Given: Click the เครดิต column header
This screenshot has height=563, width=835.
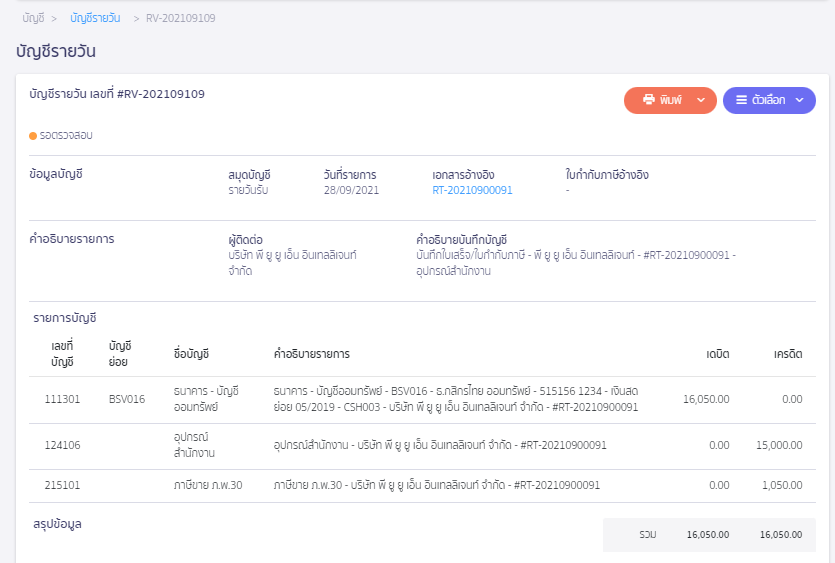Looking at the screenshot, I should (x=788, y=354).
